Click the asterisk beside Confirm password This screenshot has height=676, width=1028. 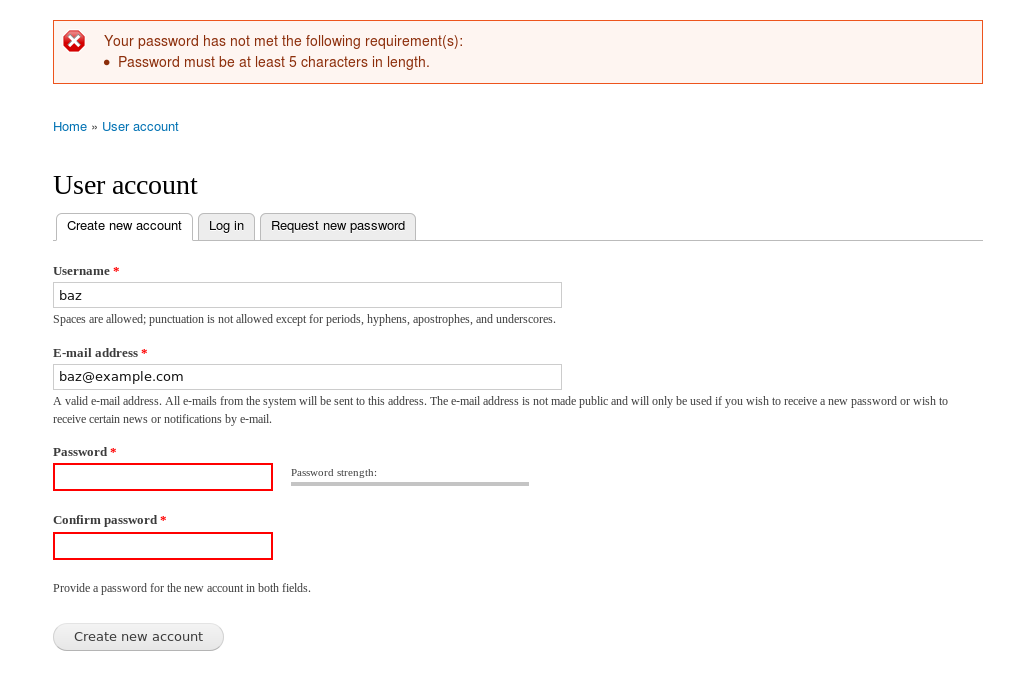[x=163, y=519]
